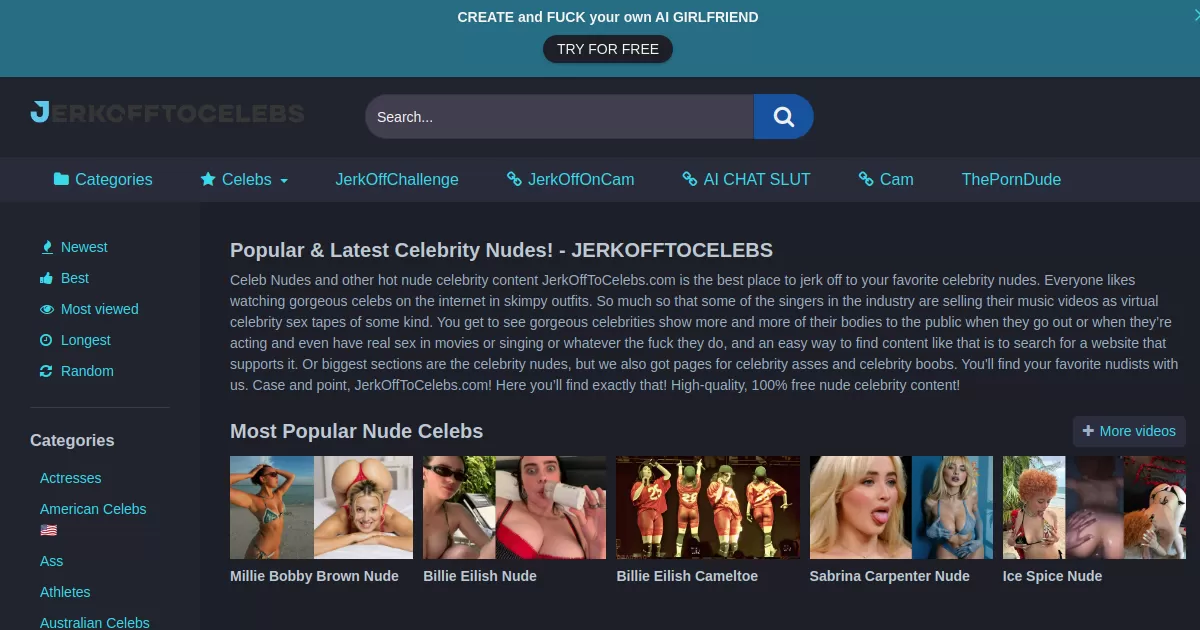Focus the Search... input field
The height and width of the screenshot is (630, 1200).
click(559, 117)
